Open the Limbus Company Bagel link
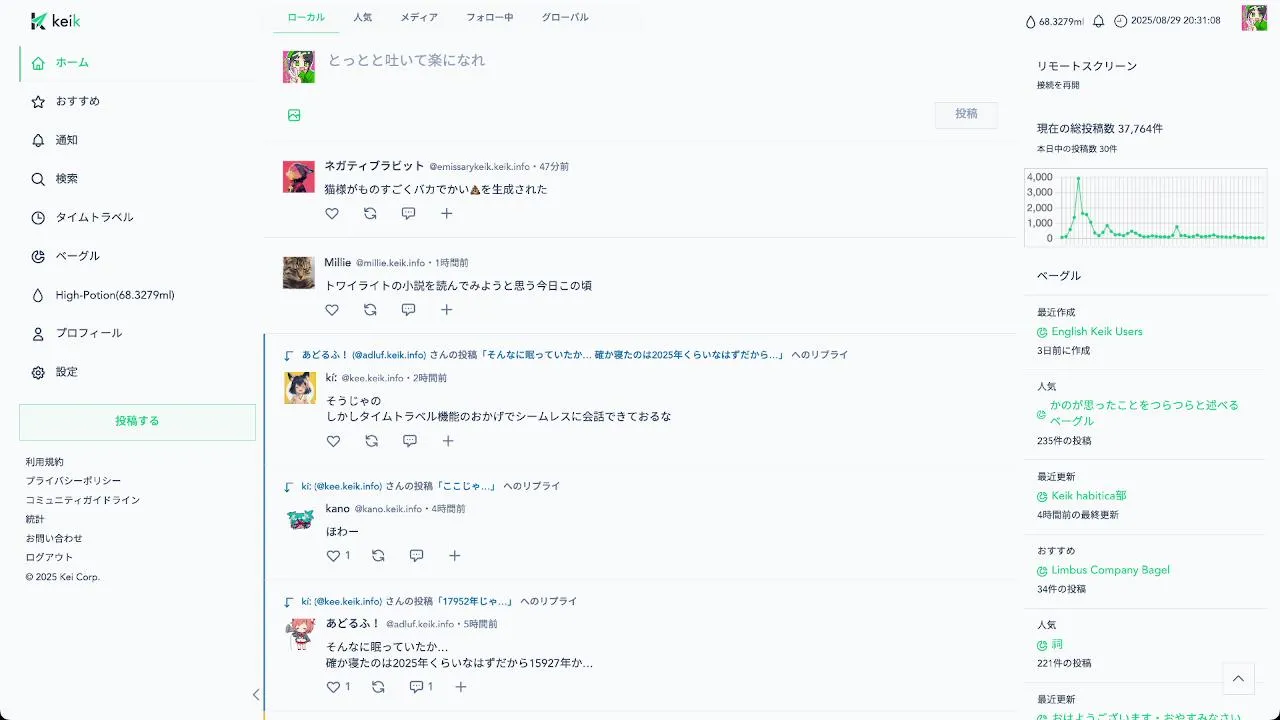 coord(1110,570)
